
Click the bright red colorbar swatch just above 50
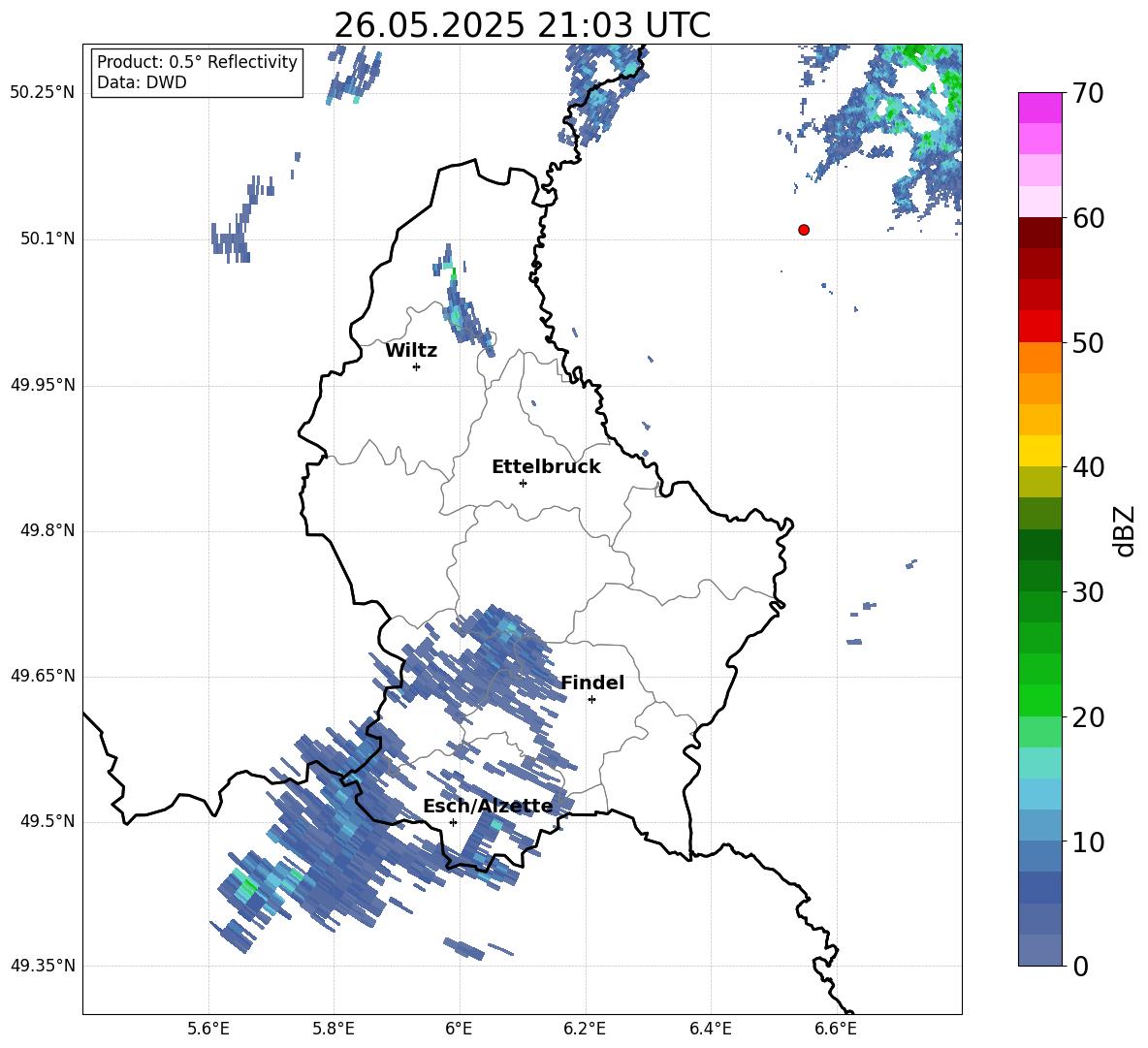pyautogui.click(x=1039, y=327)
